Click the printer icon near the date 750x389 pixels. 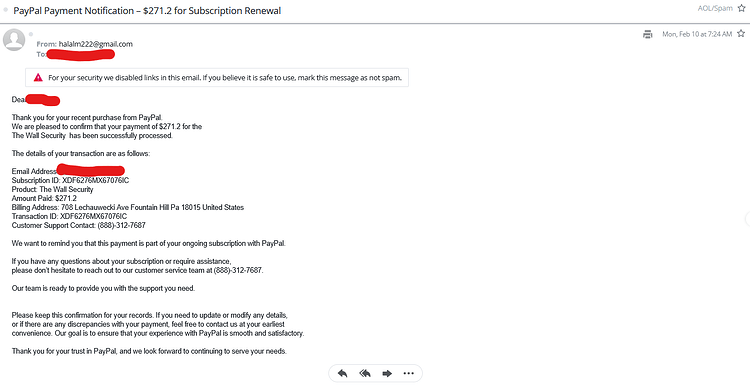click(648, 34)
